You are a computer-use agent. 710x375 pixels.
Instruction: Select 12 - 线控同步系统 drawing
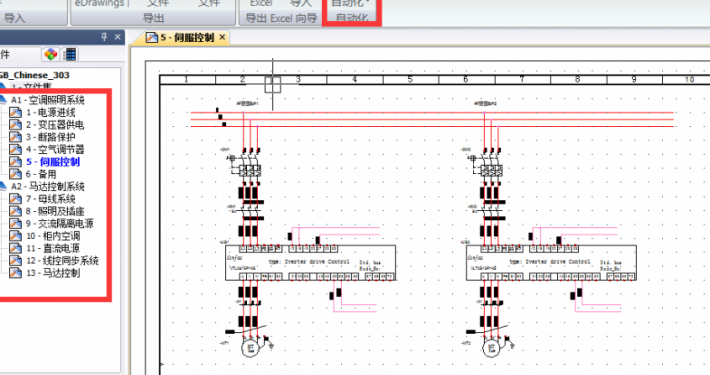pos(62,261)
